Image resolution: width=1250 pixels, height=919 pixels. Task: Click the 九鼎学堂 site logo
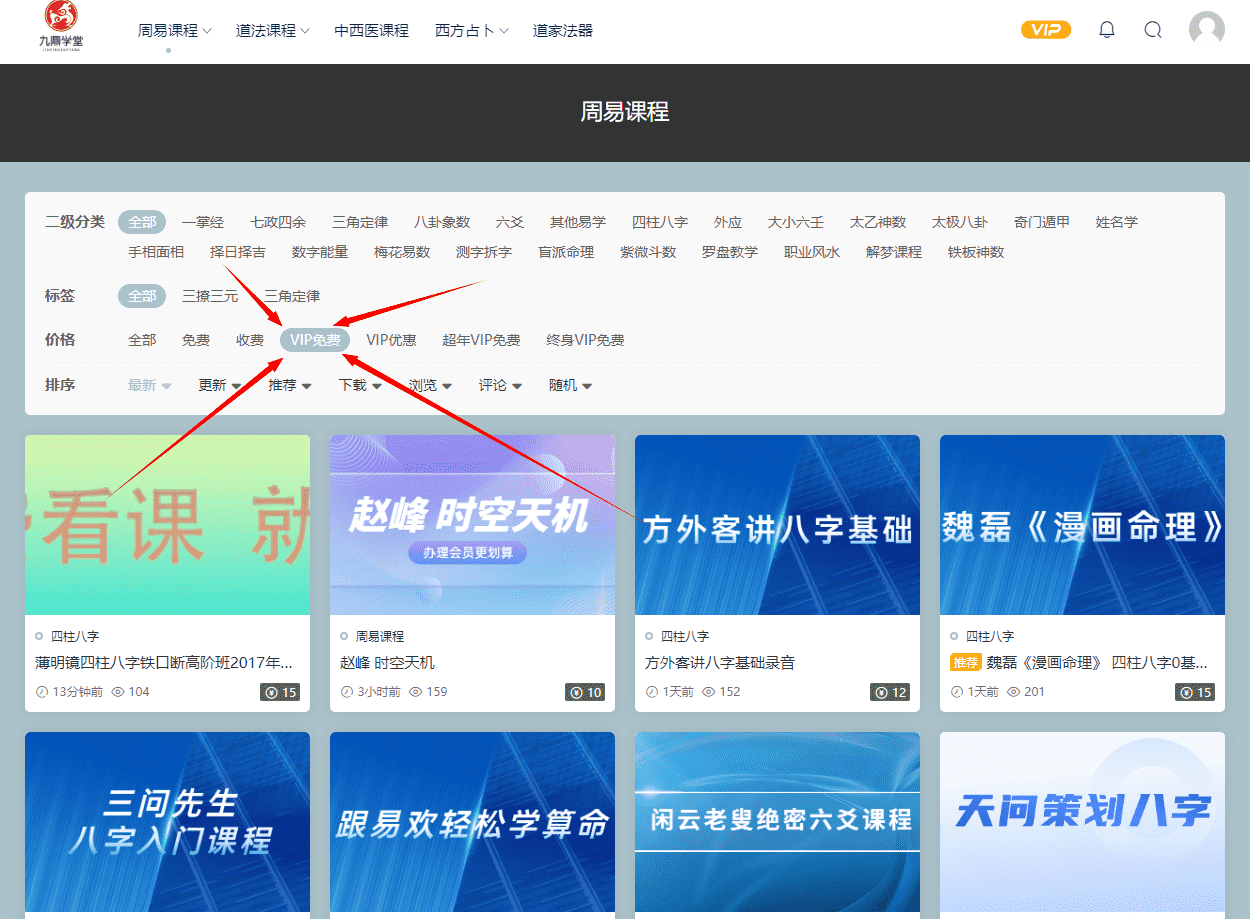[x=64, y=30]
